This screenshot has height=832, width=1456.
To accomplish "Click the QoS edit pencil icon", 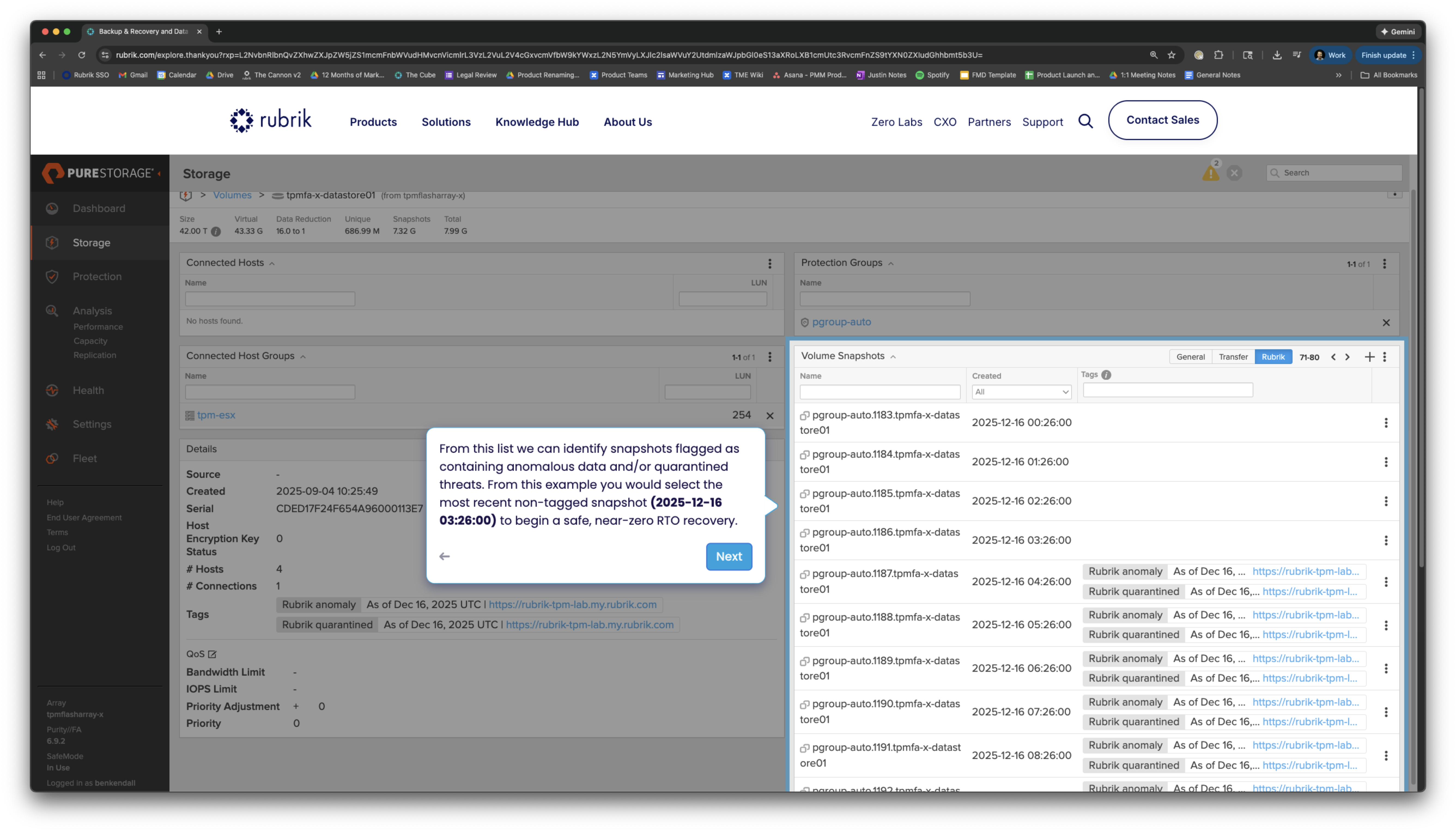I will 212,654.
